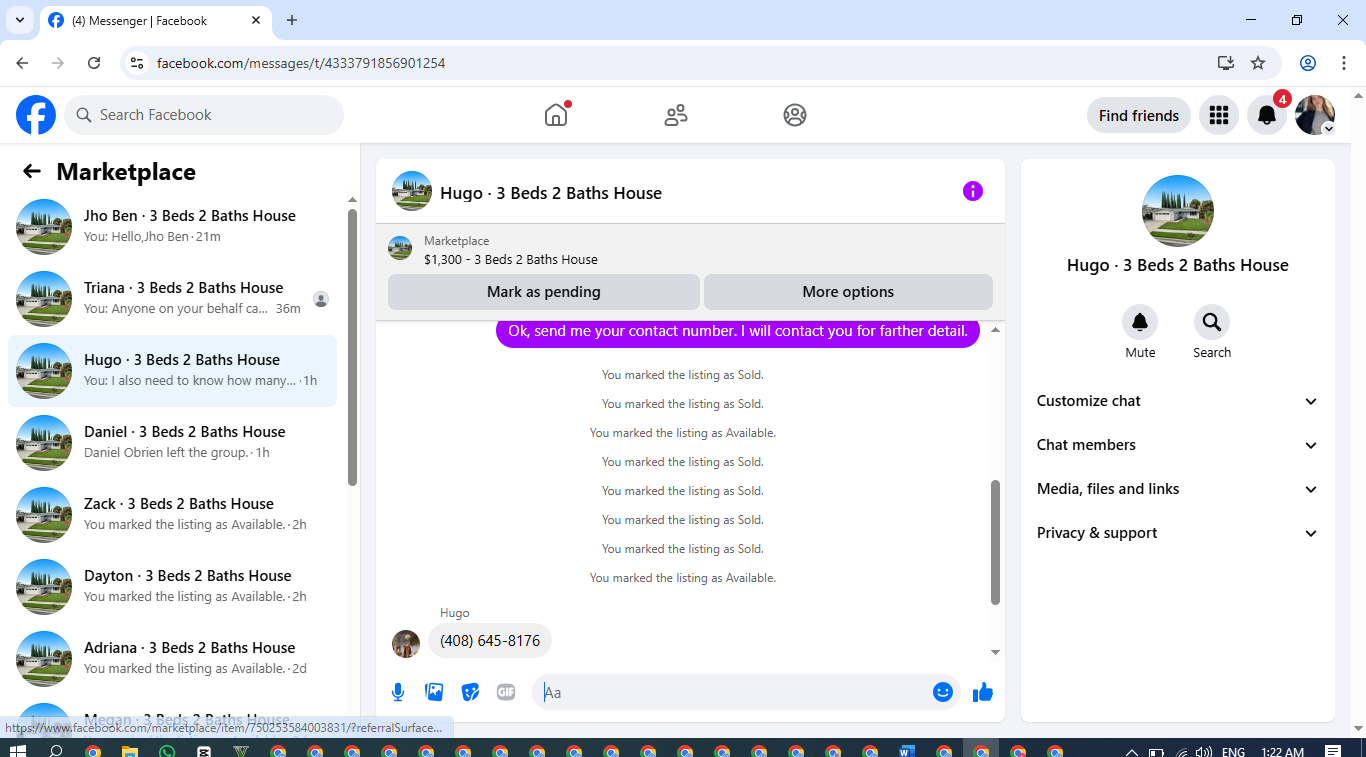Open the Dayton conversation
The height and width of the screenshot is (757, 1366).
coord(172,587)
